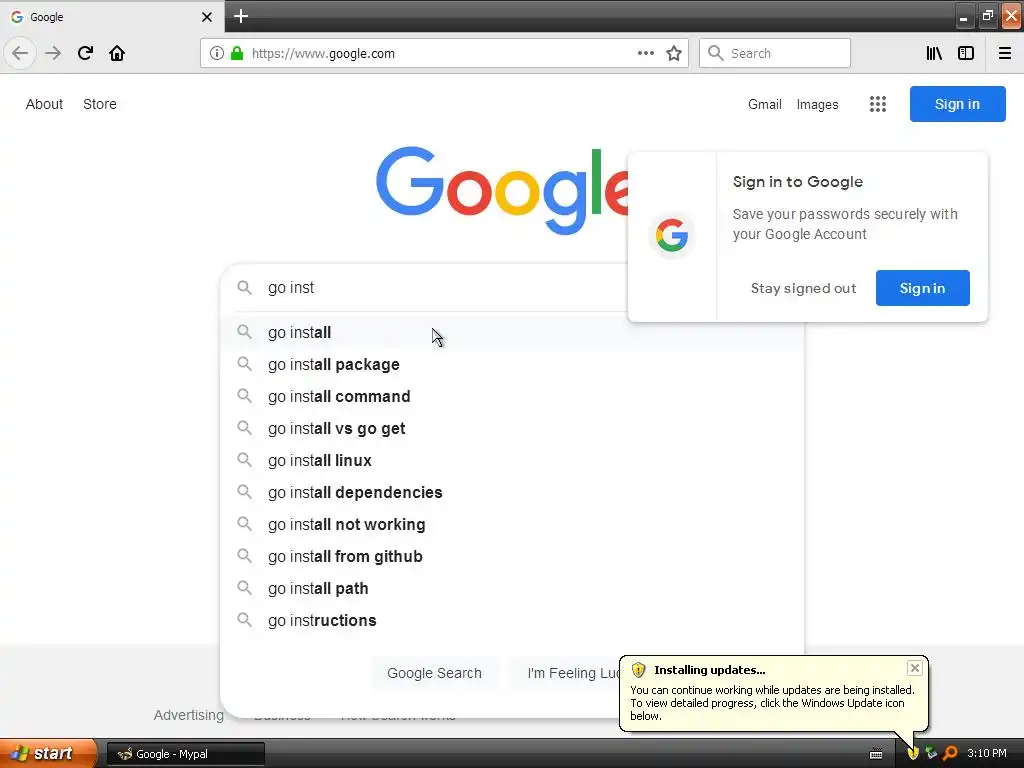Select Google - Mypal taskbar button
Screen dimensions: 1024x768
[x=185, y=754]
